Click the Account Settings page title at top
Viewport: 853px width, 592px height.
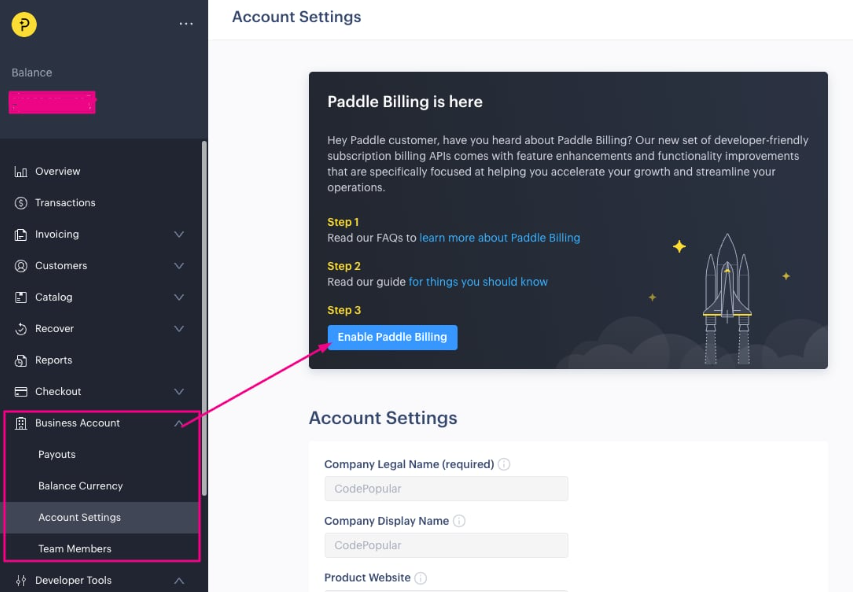tap(296, 17)
